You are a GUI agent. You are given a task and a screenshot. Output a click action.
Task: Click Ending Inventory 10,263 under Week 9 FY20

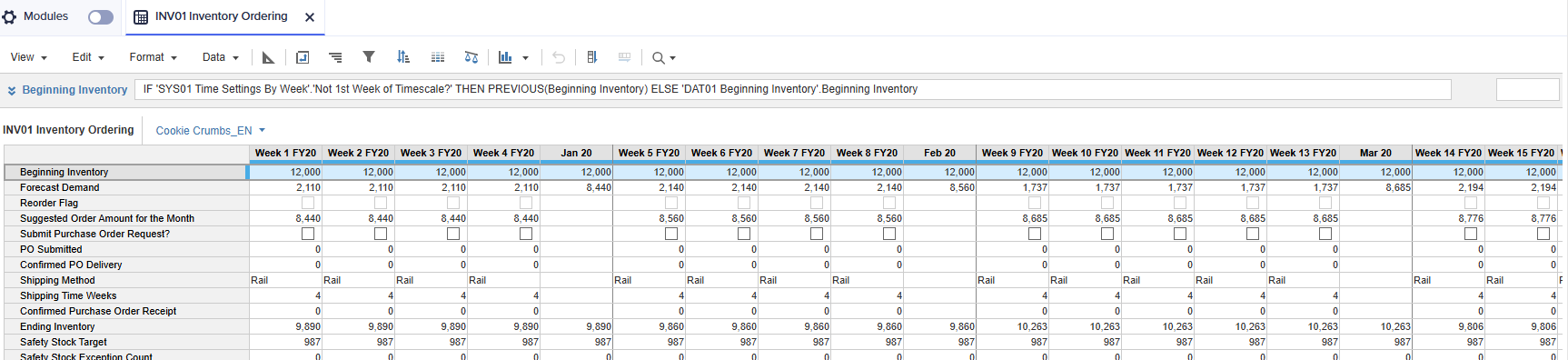[x=1012, y=326]
